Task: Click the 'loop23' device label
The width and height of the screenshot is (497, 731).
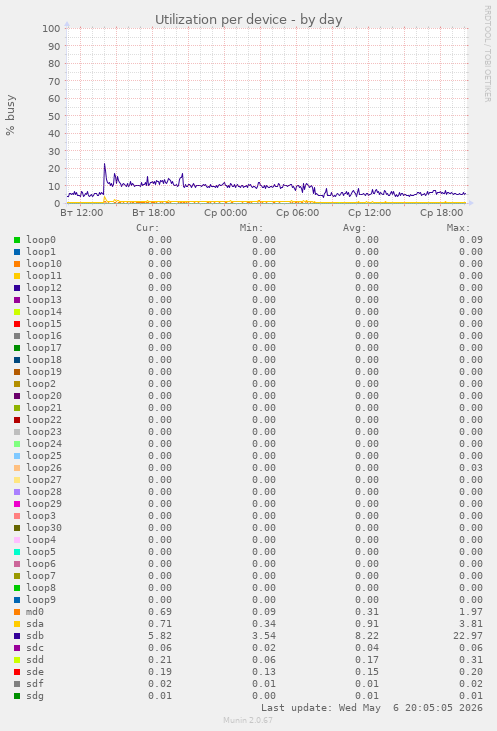Action: pos(44,432)
